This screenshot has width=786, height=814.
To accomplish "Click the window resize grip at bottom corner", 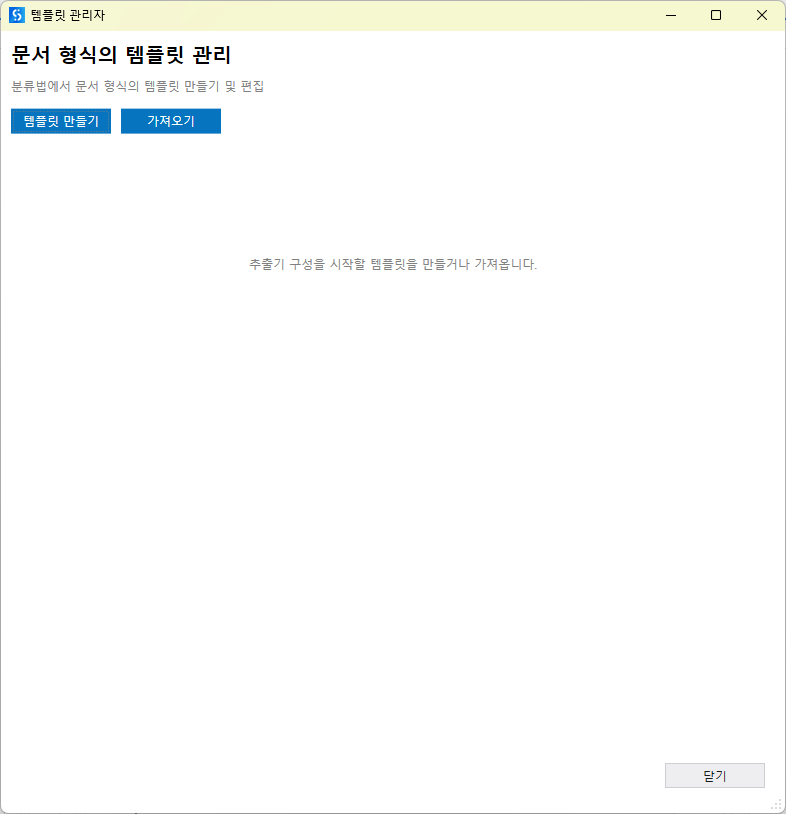I will click(x=777, y=805).
